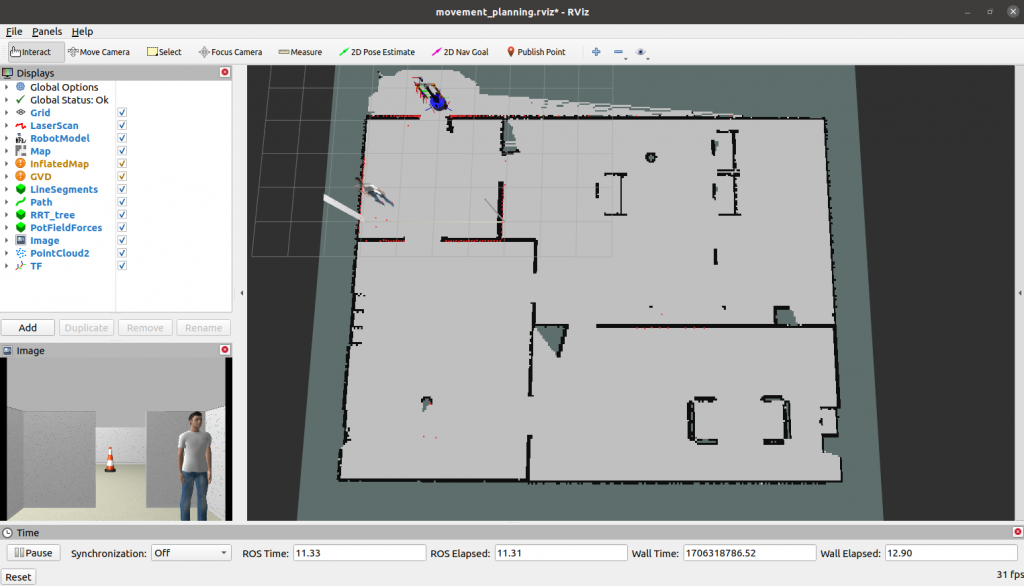
Task: Click the RobotModel display icon
Action: click(x=20, y=138)
